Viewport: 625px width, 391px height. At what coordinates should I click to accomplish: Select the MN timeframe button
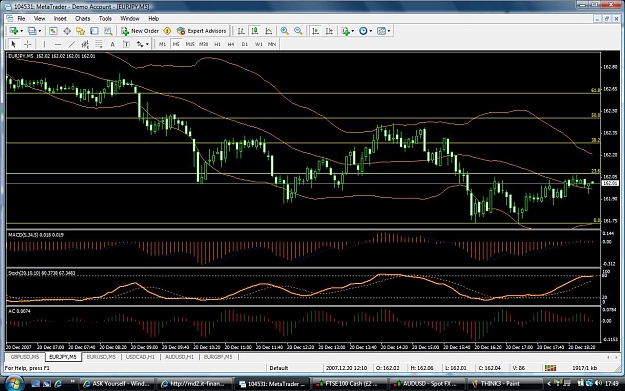click(272, 44)
